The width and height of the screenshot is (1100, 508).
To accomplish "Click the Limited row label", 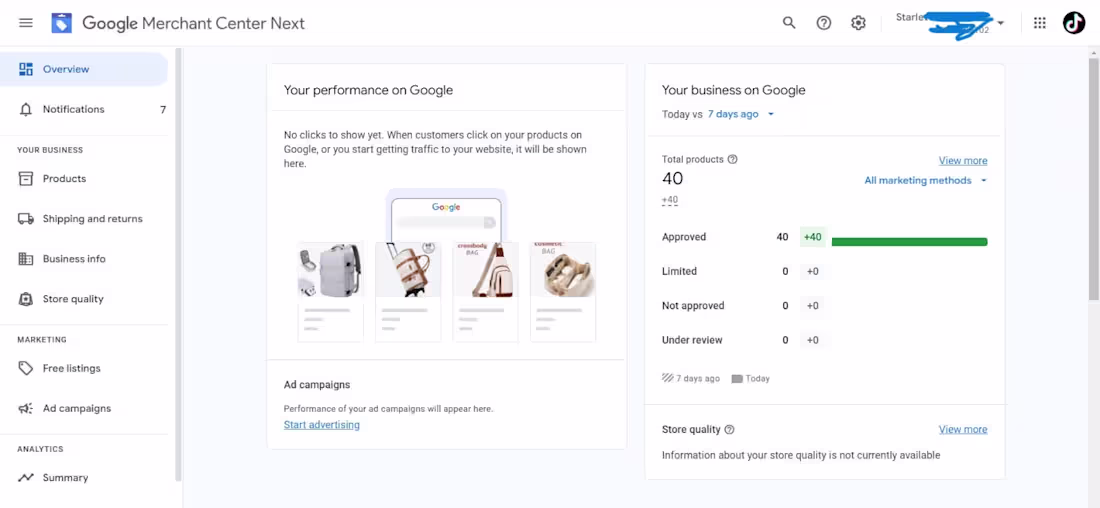I will (679, 272).
